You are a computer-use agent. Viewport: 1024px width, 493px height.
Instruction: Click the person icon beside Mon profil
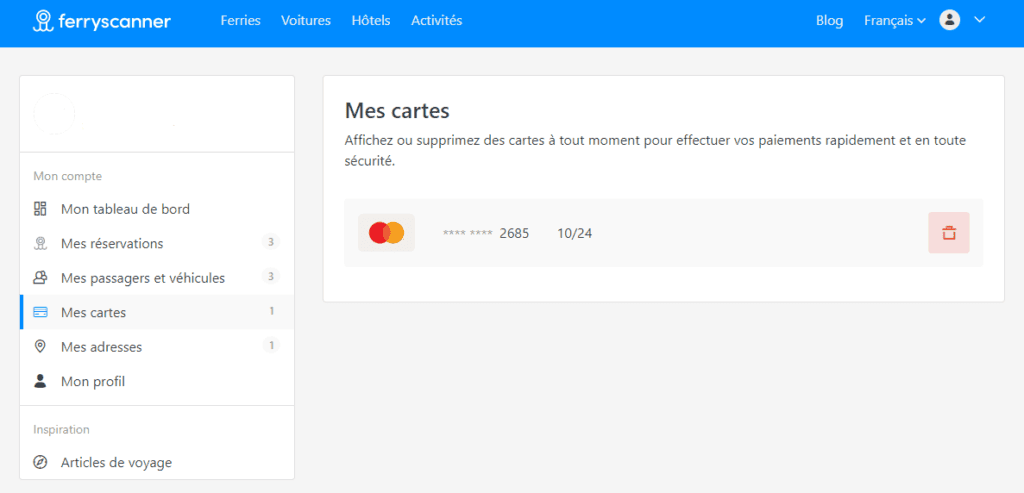40,381
